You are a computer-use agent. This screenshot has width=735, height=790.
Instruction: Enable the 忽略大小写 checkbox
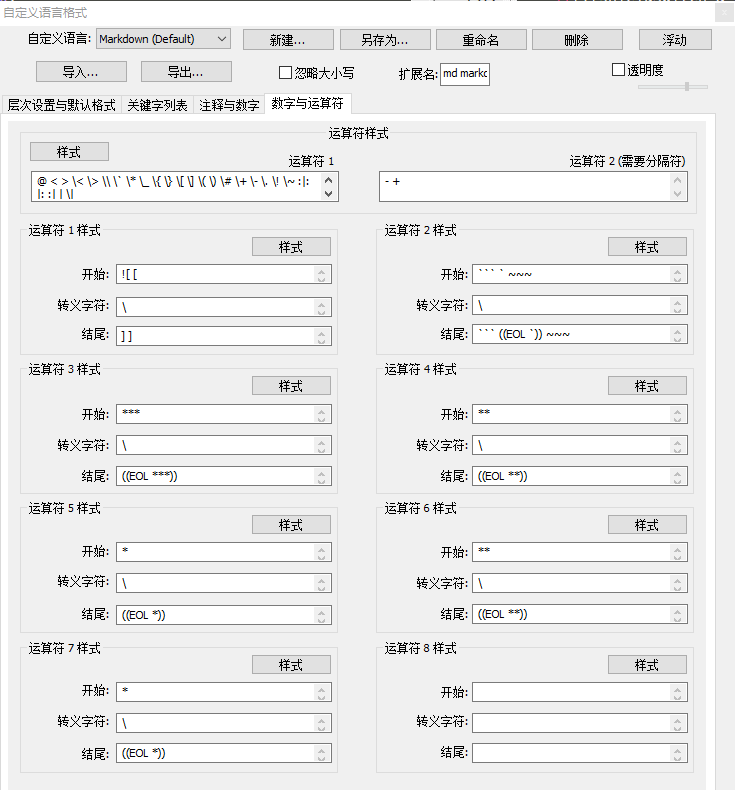[x=286, y=73]
